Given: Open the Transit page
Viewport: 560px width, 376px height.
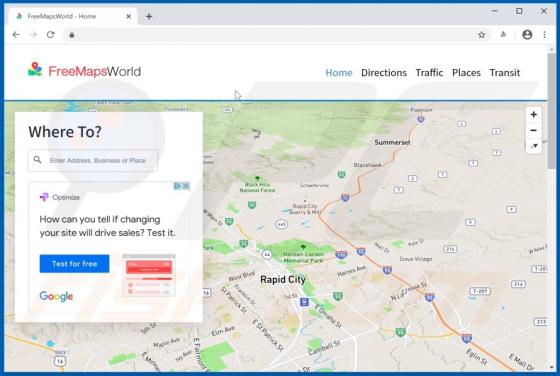Looking at the screenshot, I should click(505, 73).
